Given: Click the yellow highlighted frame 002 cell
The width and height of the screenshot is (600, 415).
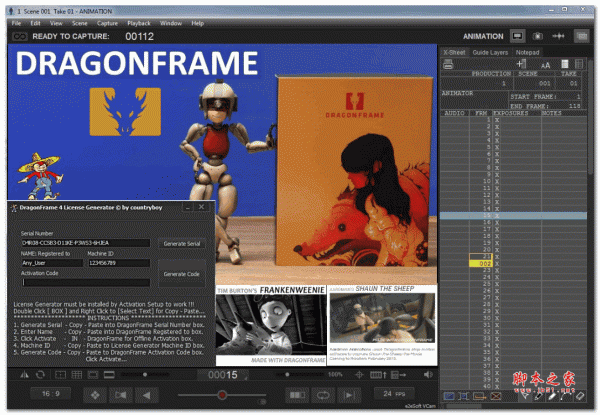Looking at the screenshot, I should tap(481, 264).
